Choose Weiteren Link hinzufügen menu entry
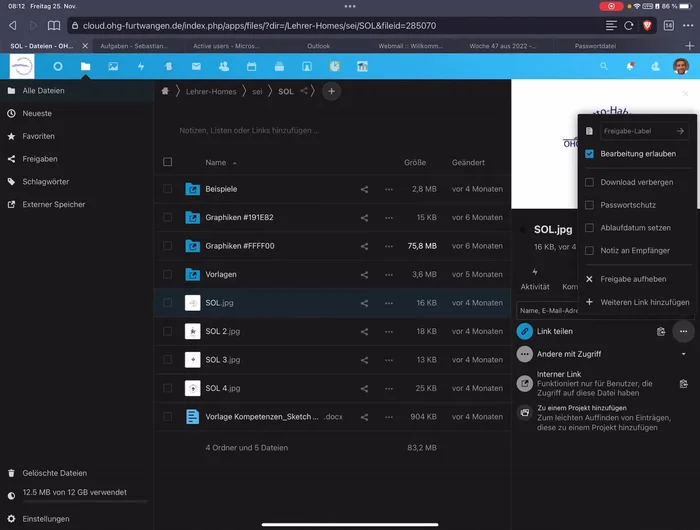This screenshot has width=700, height=530. point(644,302)
